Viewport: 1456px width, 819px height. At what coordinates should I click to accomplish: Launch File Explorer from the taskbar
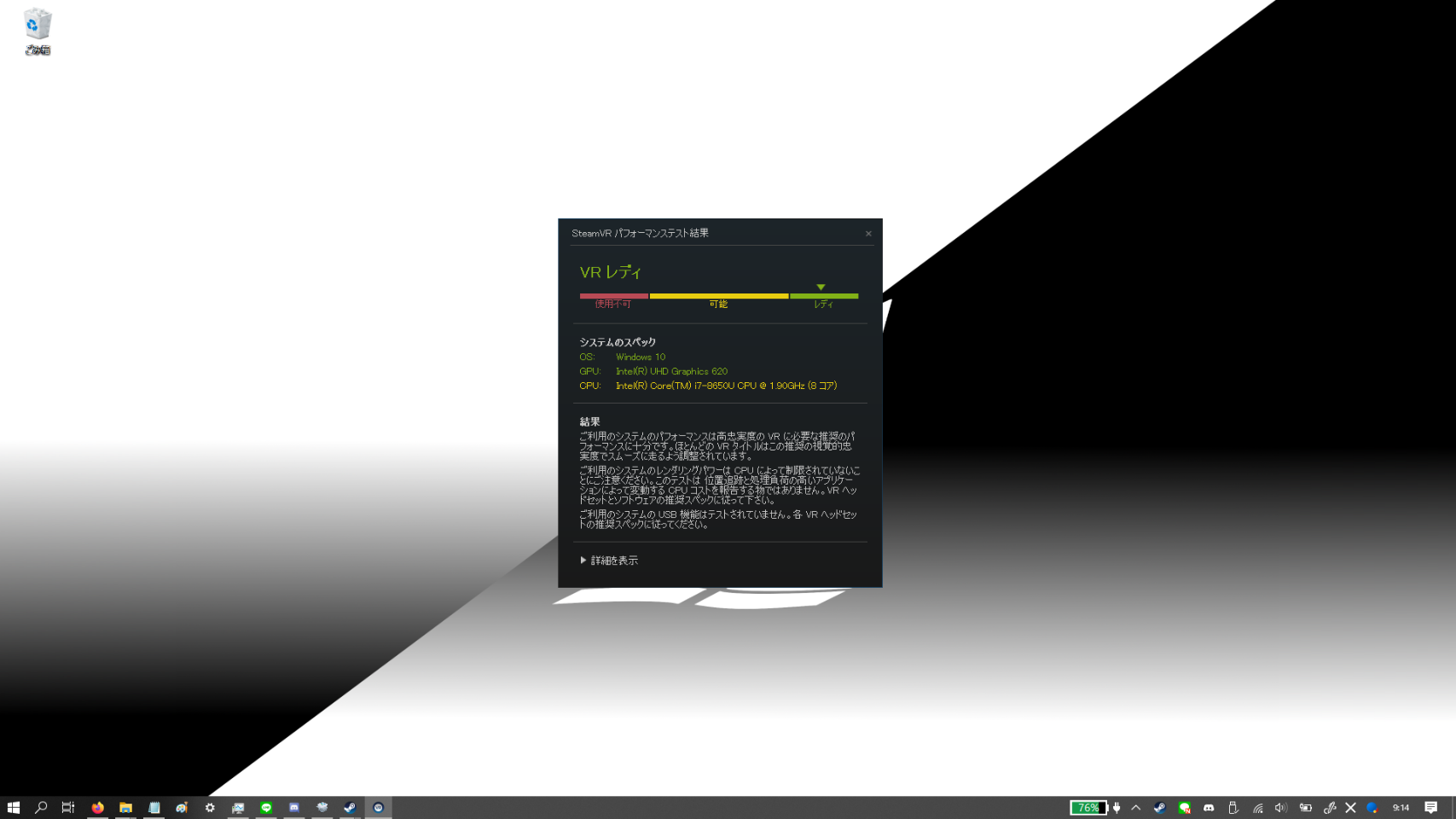click(x=125, y=807)
